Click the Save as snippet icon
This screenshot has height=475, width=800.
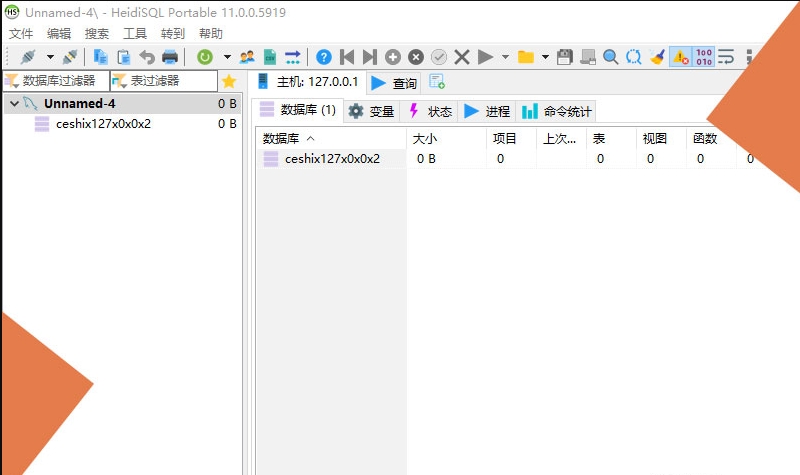(x=588, y=57)
